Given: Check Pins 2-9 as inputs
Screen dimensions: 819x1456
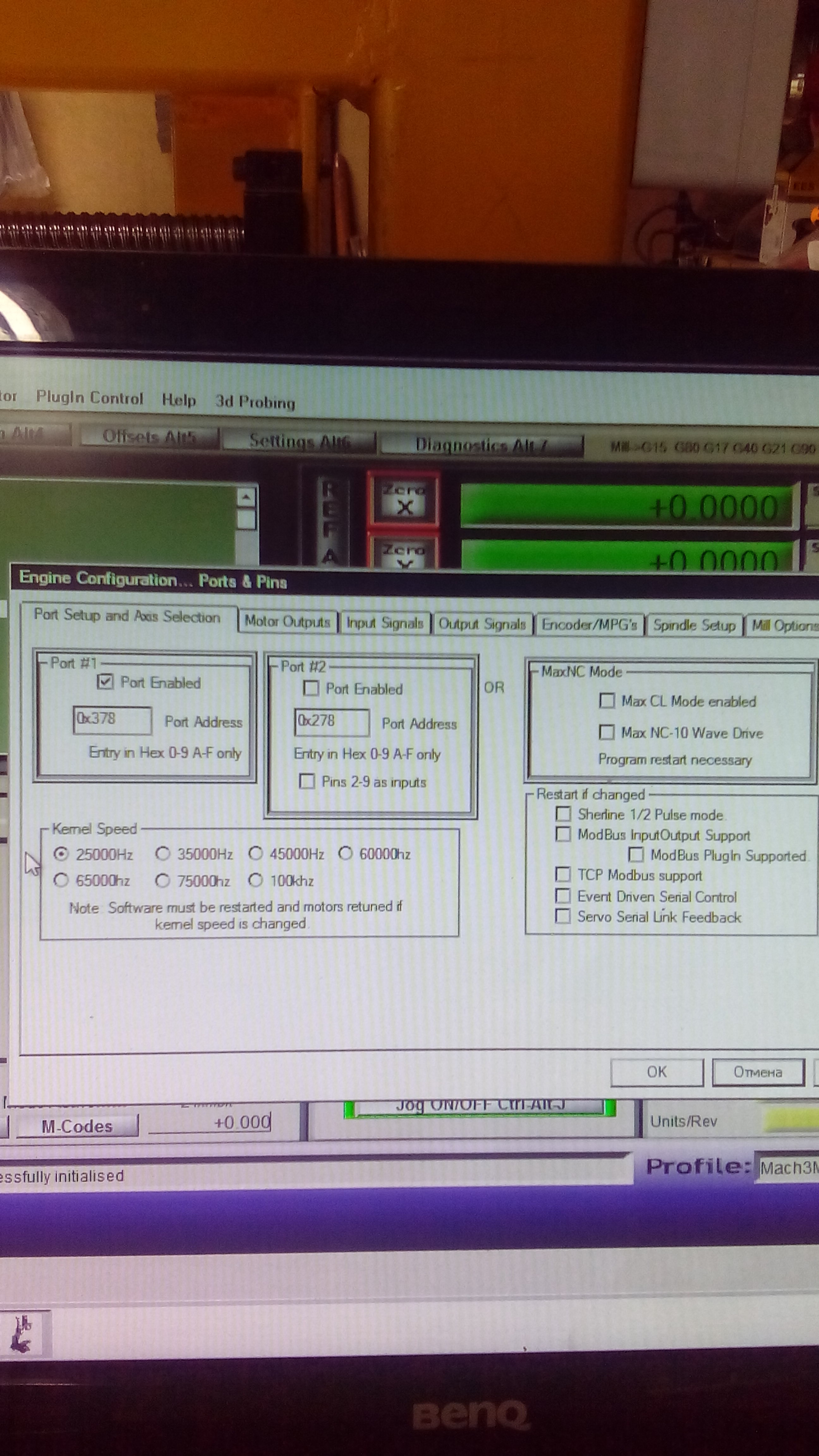Looking at the screenshot, I should 307,781.
